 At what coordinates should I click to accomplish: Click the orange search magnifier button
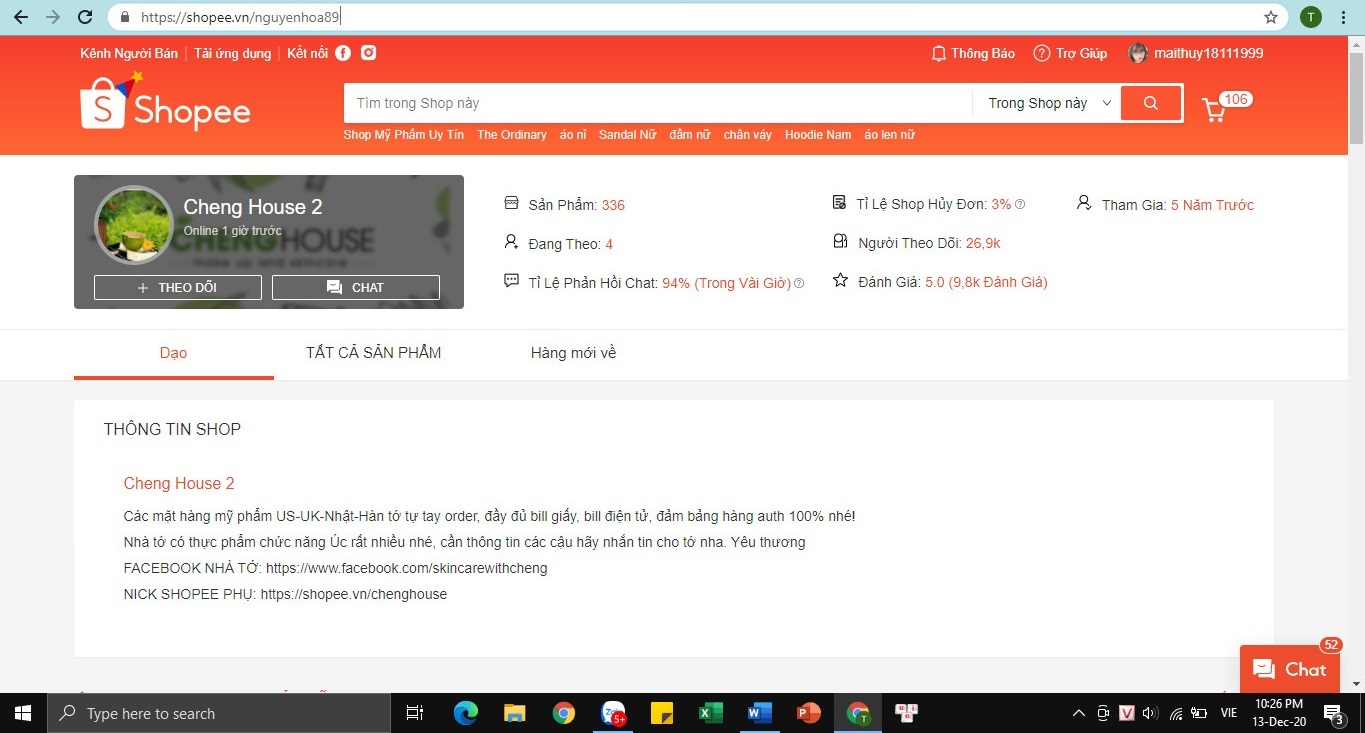click(1151, 103)
